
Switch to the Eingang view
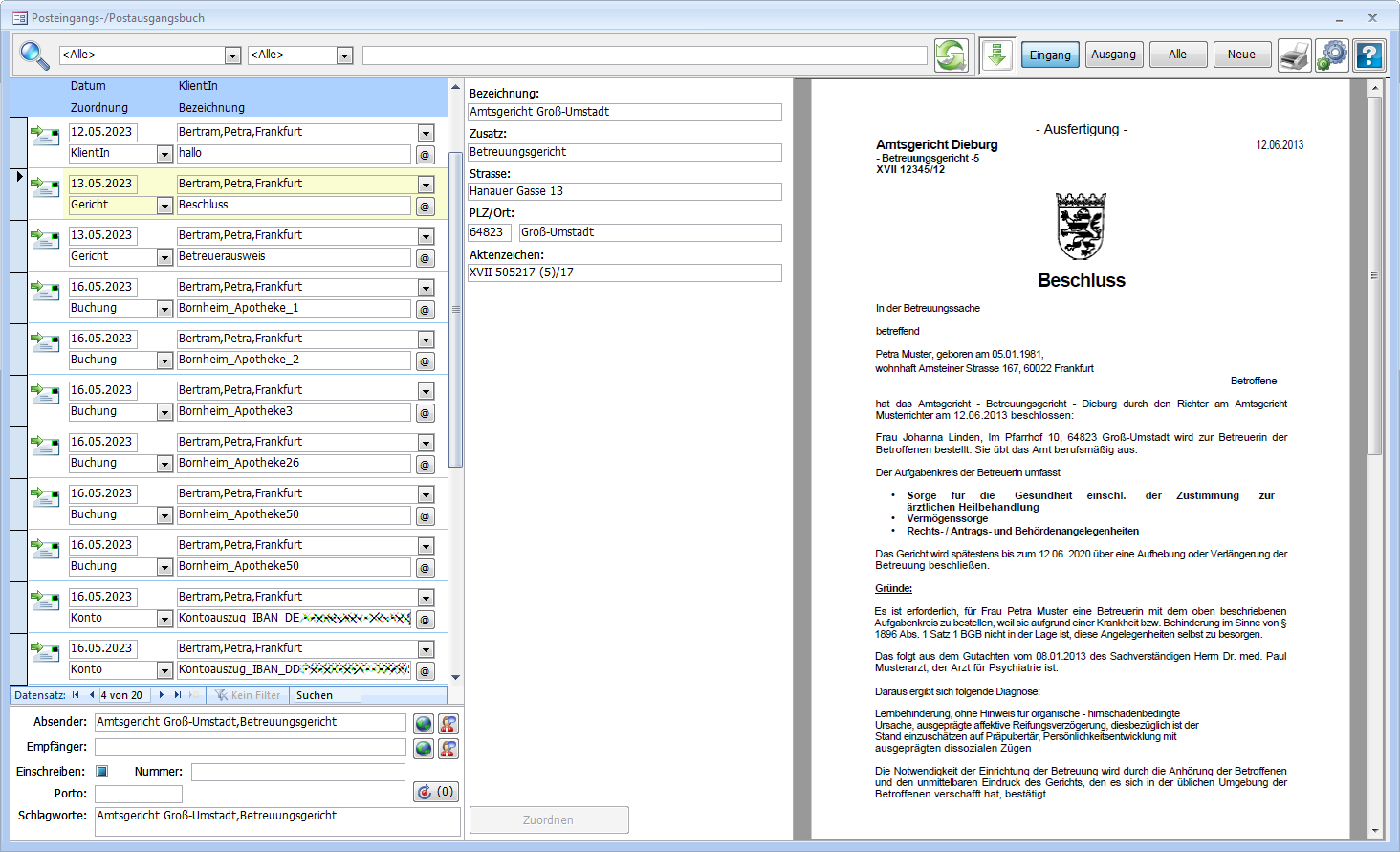pos(1050,55)
